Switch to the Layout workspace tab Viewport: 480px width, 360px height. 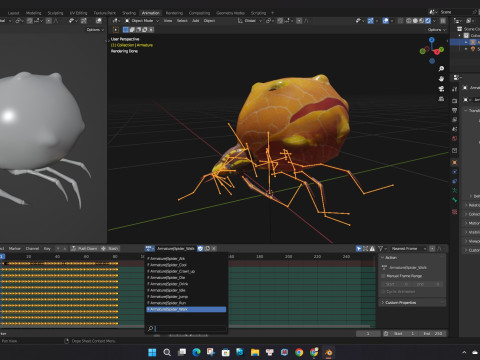(13, 13)
